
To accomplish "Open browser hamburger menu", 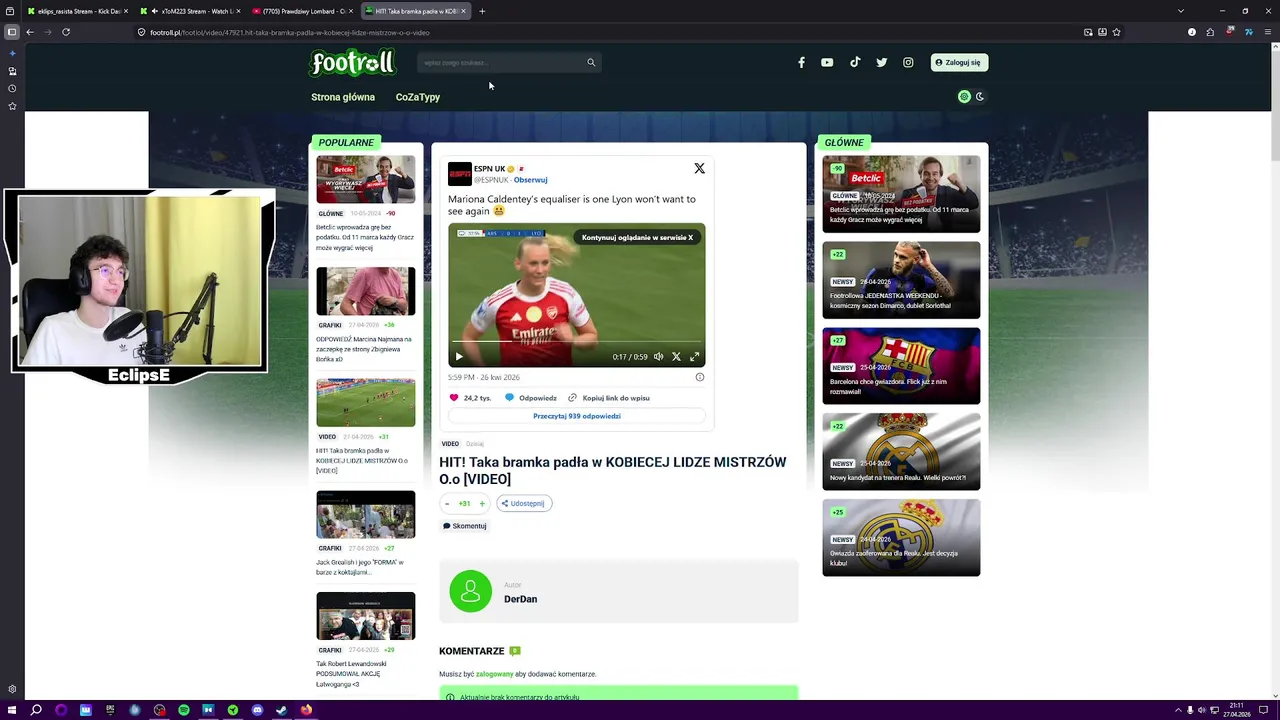I will click(1268, 32).
